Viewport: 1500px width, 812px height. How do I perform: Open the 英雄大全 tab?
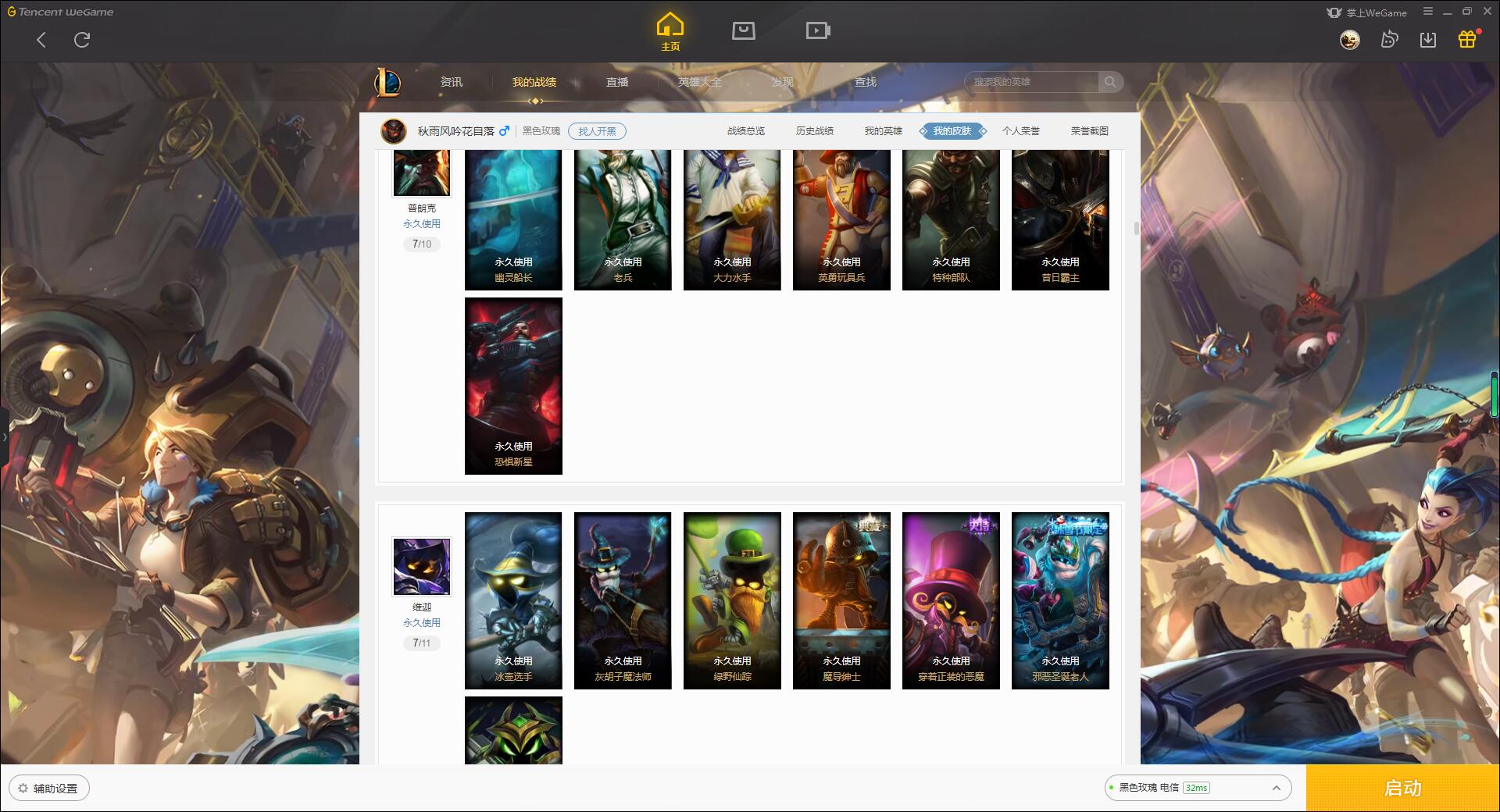pos(700,82)
